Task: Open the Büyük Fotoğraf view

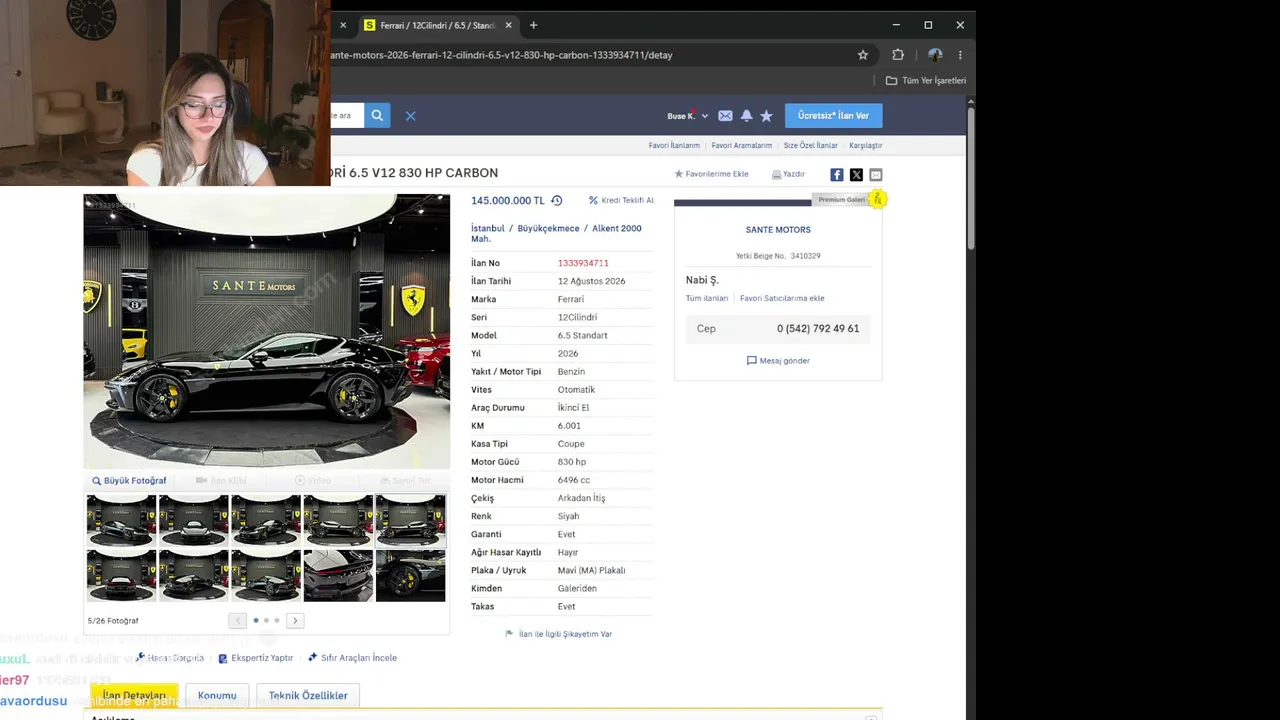Action: point(129,481)
